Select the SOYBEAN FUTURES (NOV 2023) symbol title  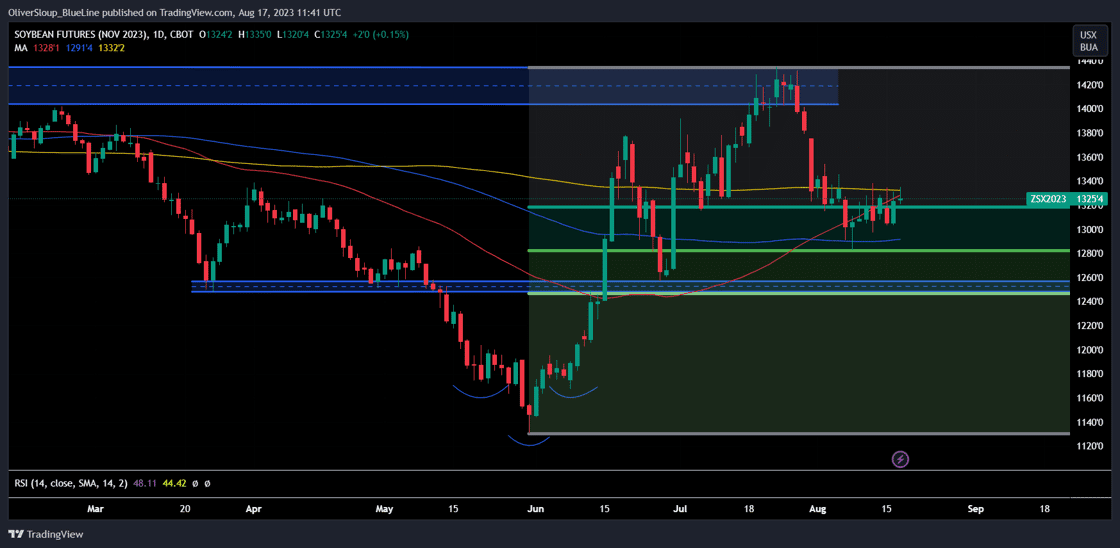tap(80, 34)
